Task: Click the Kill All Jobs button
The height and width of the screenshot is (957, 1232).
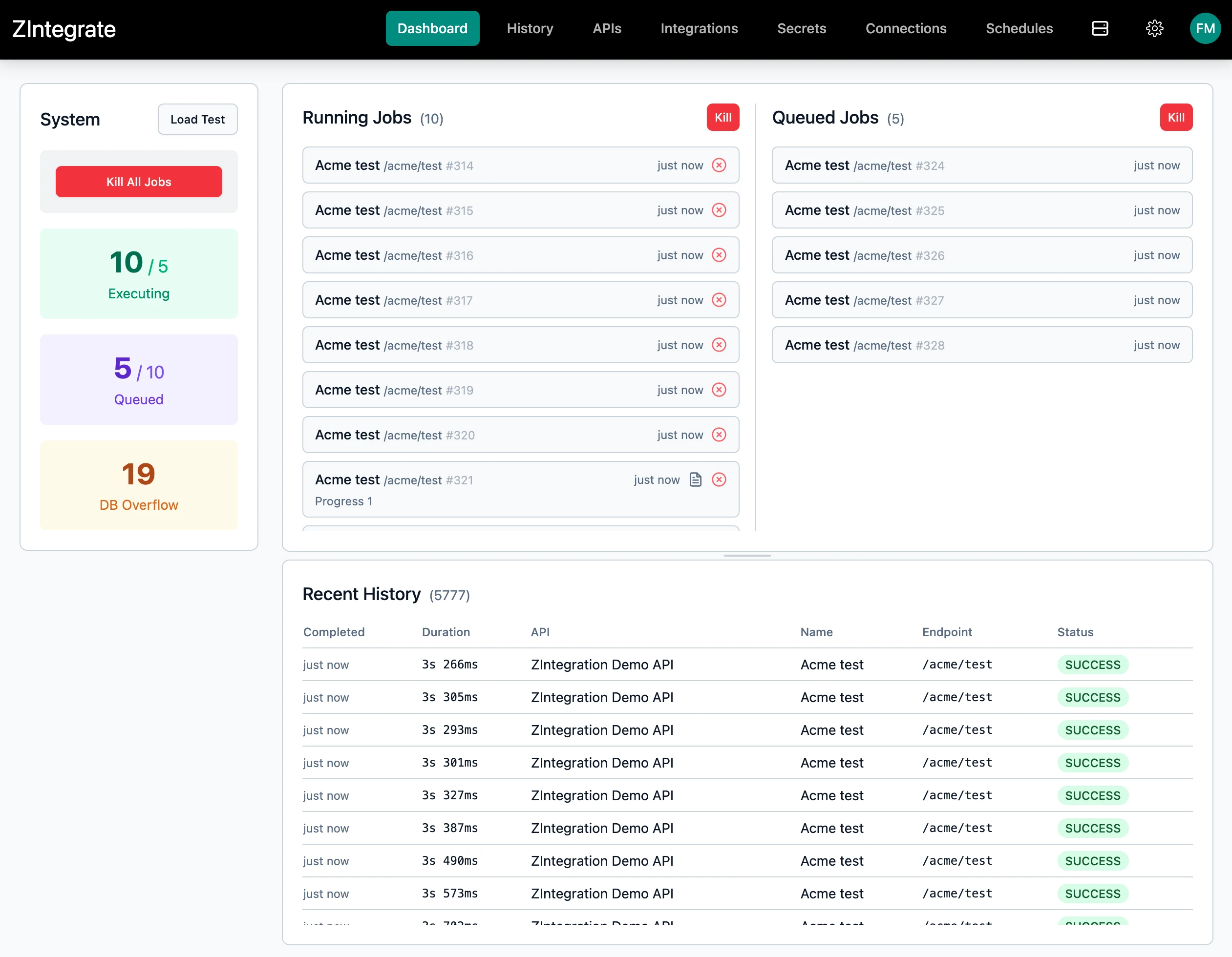Action: coord(138,182)
